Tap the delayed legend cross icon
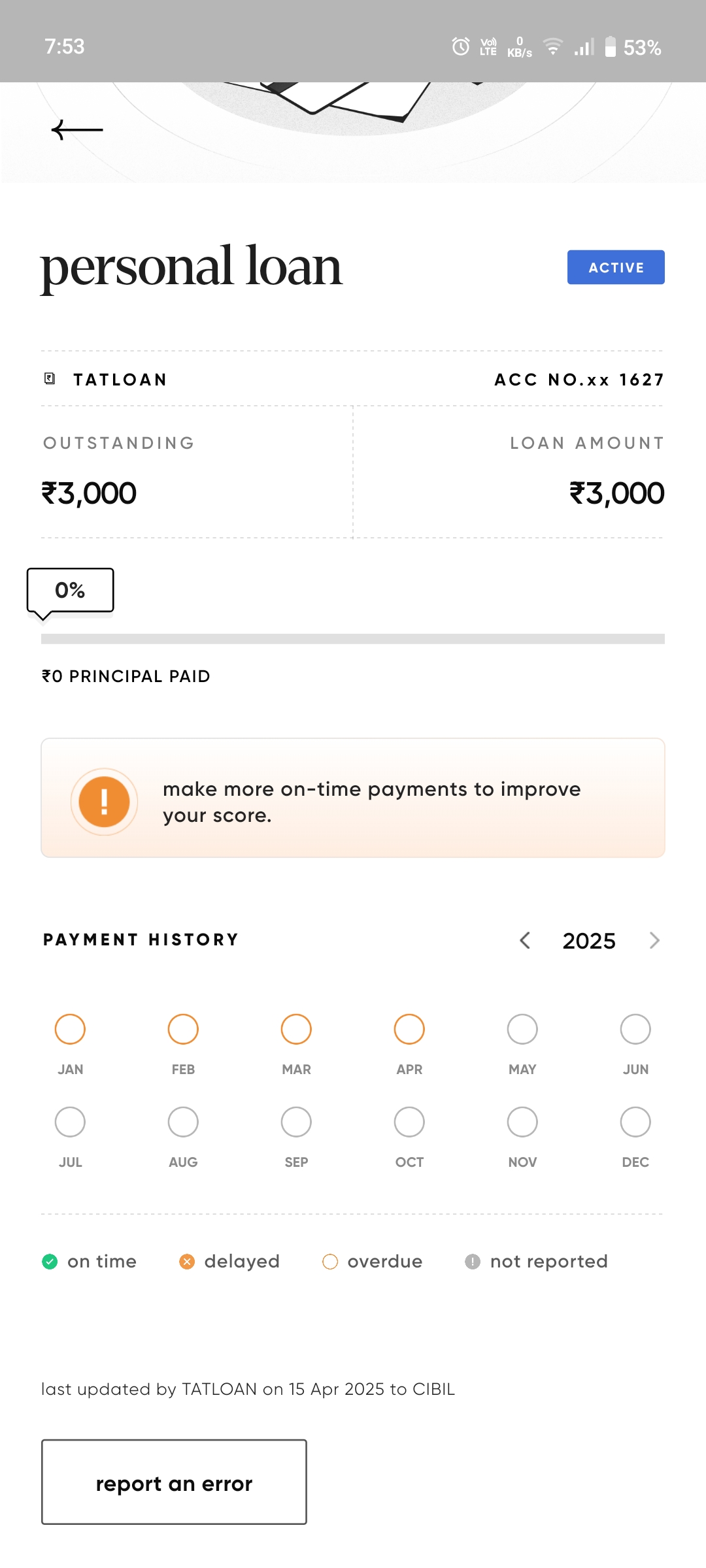This screenshot has width=706, height=1568. (187, 1262)
